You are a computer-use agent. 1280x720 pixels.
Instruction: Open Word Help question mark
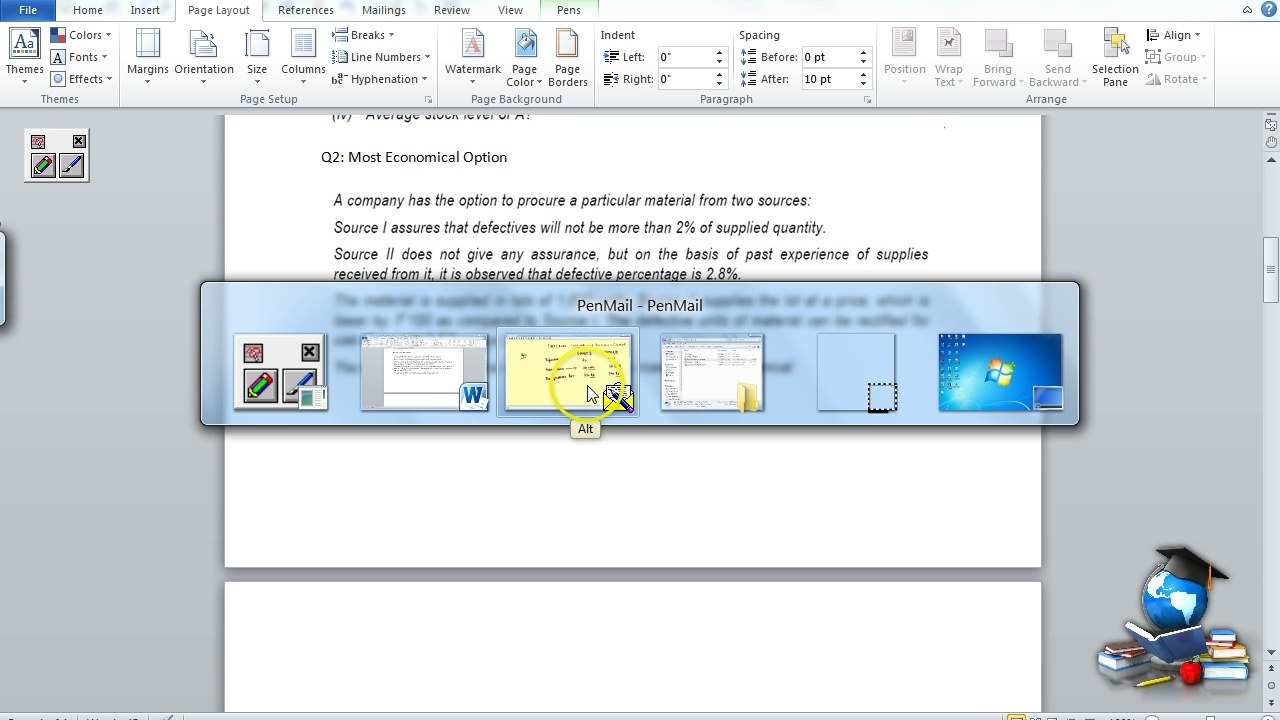1269,10
